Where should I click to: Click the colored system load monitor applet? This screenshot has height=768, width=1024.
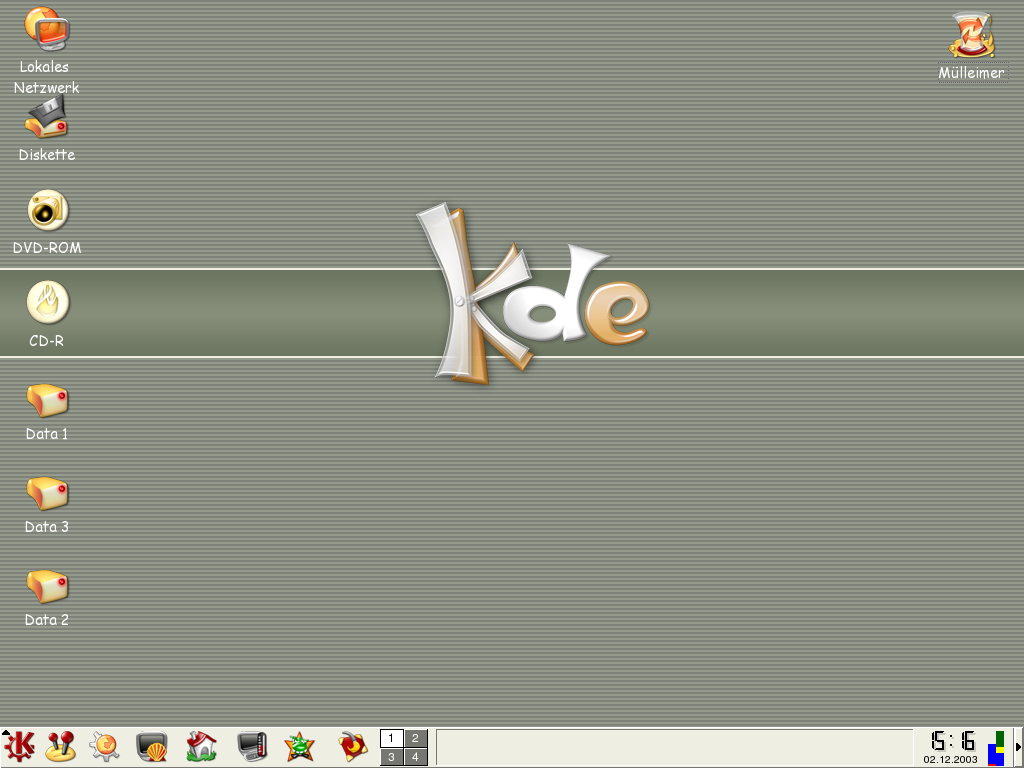(996, 748)
